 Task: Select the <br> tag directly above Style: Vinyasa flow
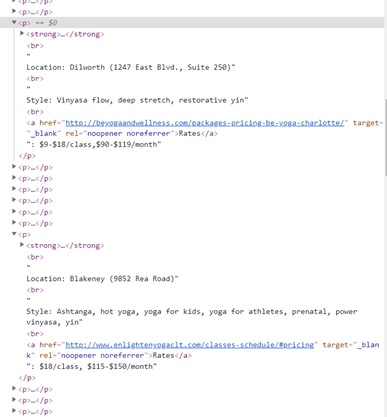tap(35, 79)
